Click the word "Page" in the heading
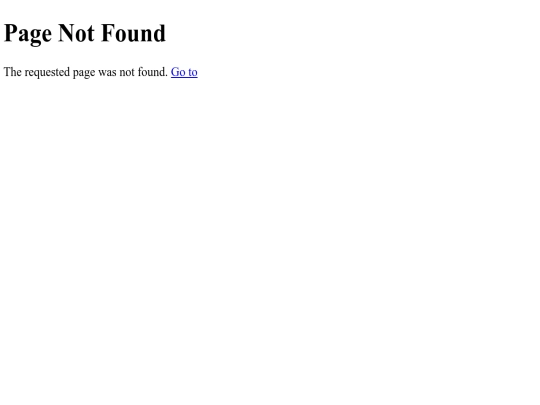 point(28,34)
